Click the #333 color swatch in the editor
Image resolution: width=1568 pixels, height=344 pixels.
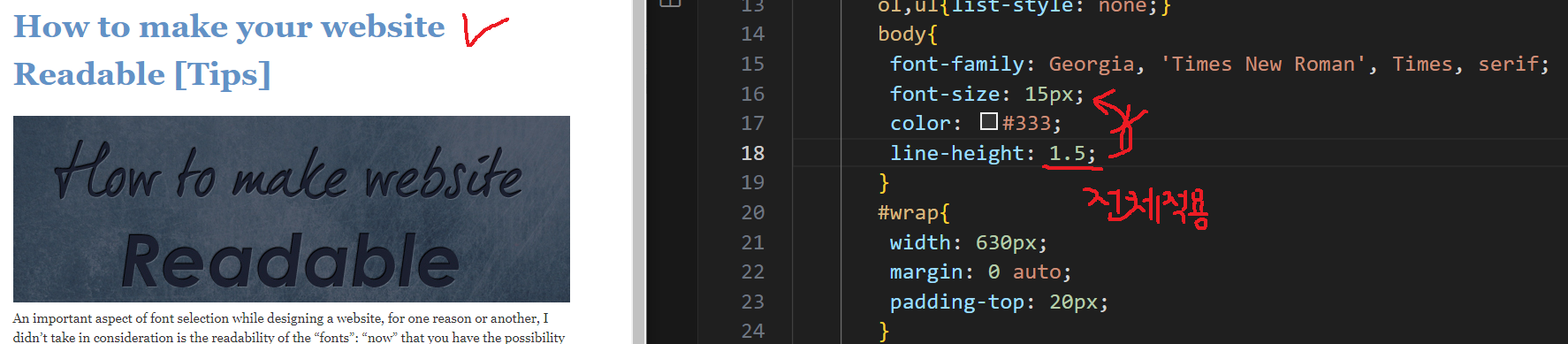(x=989, y=122)
